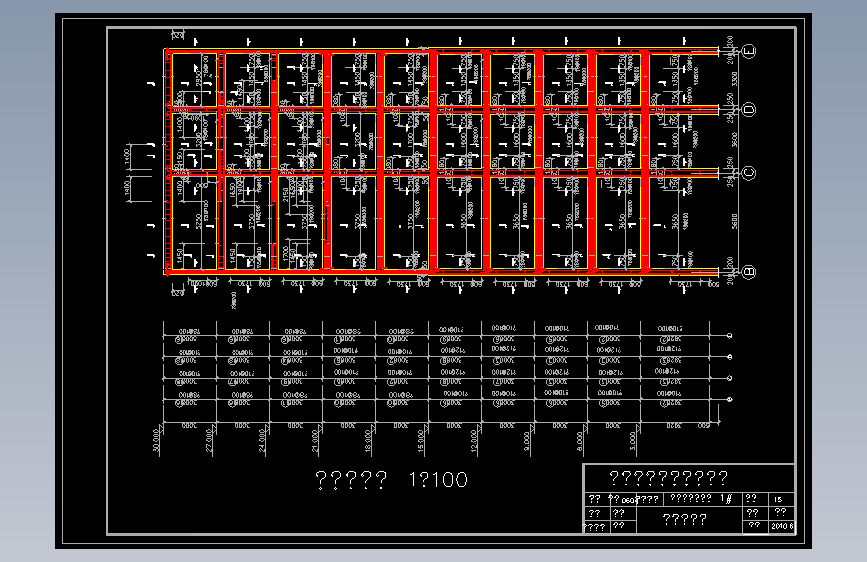Click the axis bubble labeled E
Viewport: 867px width, 562px height.
749,51
